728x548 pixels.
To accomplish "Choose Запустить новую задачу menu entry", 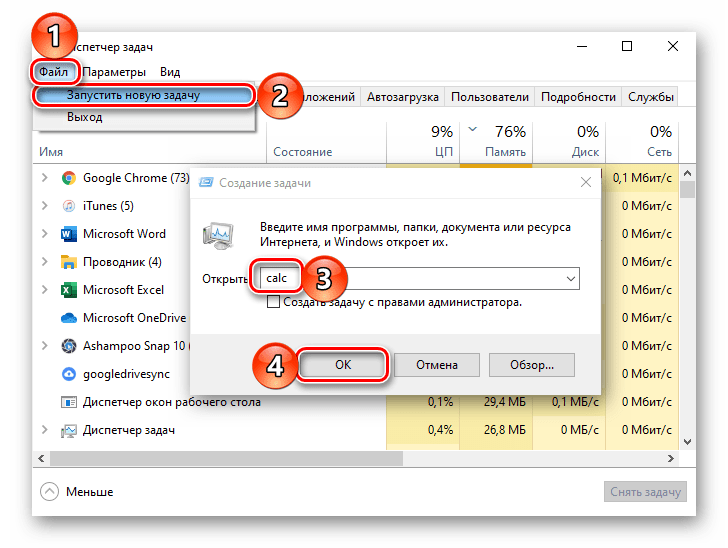I will (x=144, y=95).
